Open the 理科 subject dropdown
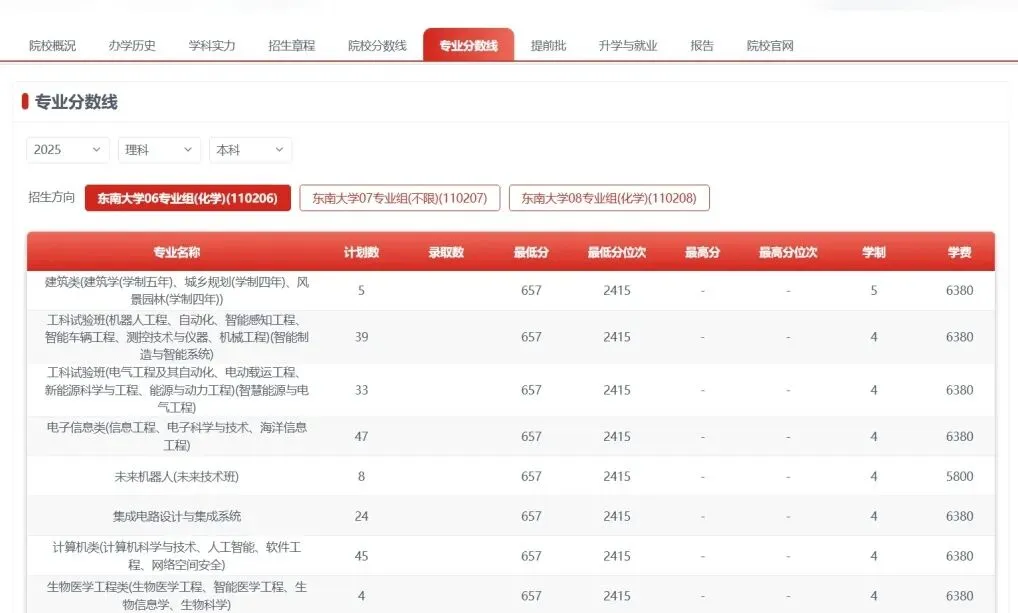This screenshot has width=1018, height=613. tap(159, 150)
